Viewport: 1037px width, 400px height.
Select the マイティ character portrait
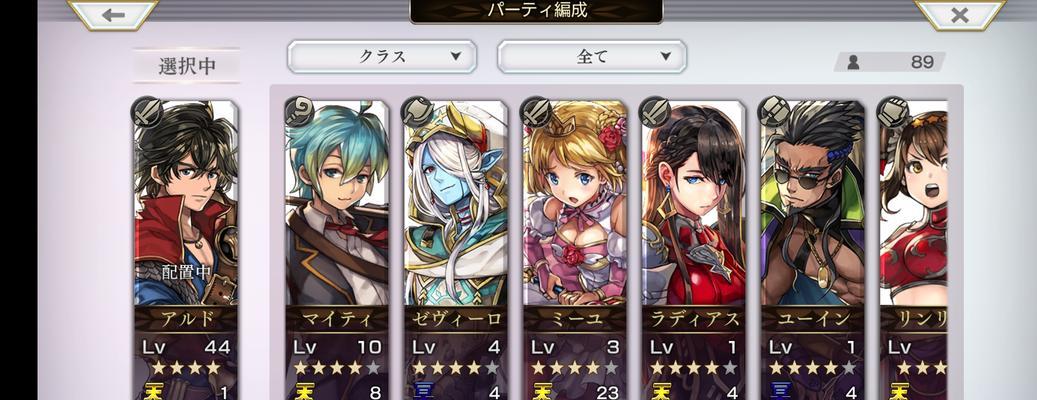tap(337, 205)
